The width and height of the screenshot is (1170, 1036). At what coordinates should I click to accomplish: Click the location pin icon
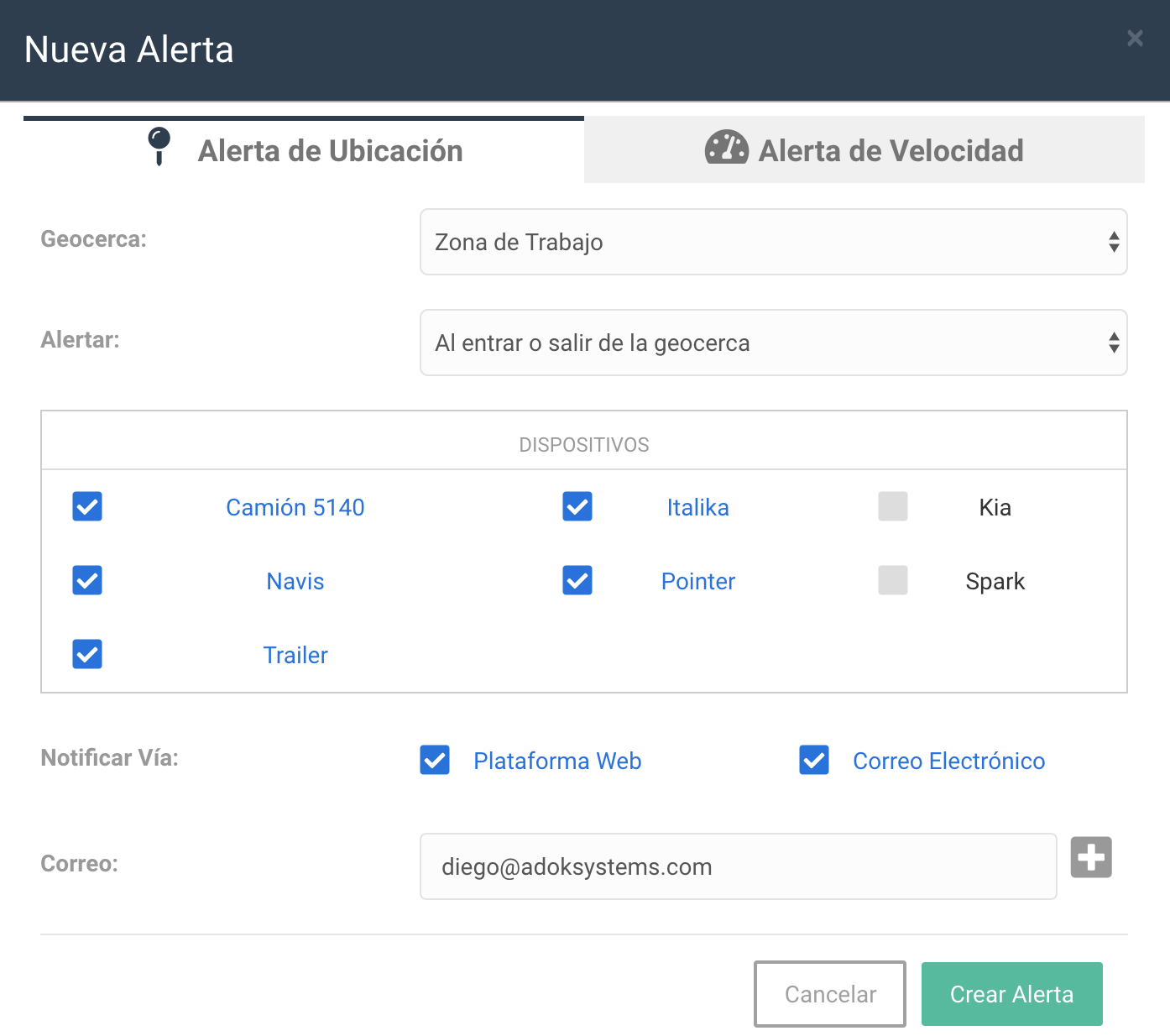coord(159,147)
